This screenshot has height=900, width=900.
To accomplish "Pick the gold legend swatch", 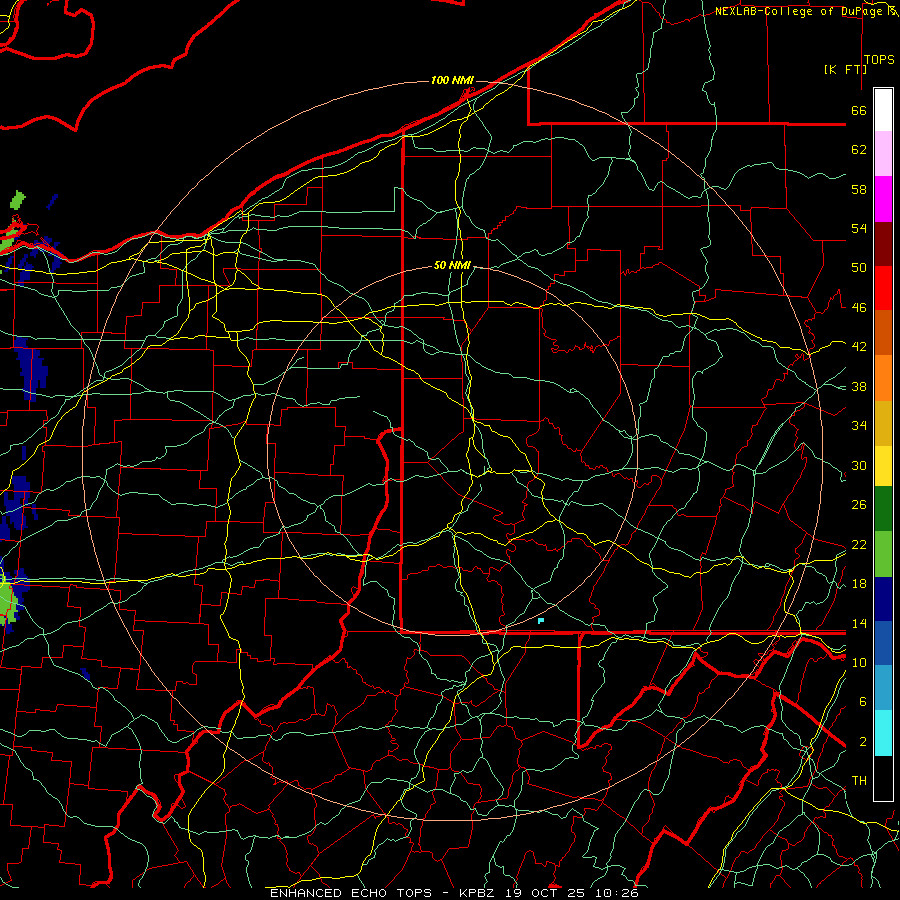I will 883,422.
